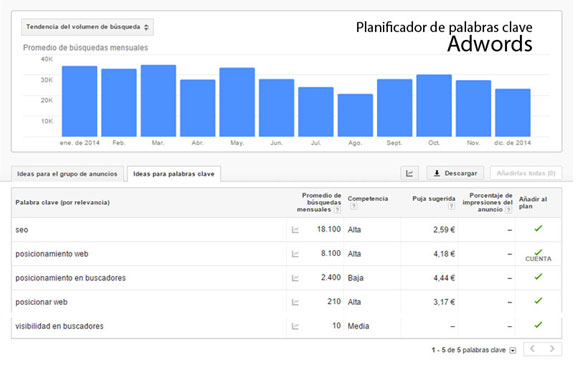
Task: Open trend chart icon for 'posicionamiento en buscadores'
Action: tap(295, 278)
